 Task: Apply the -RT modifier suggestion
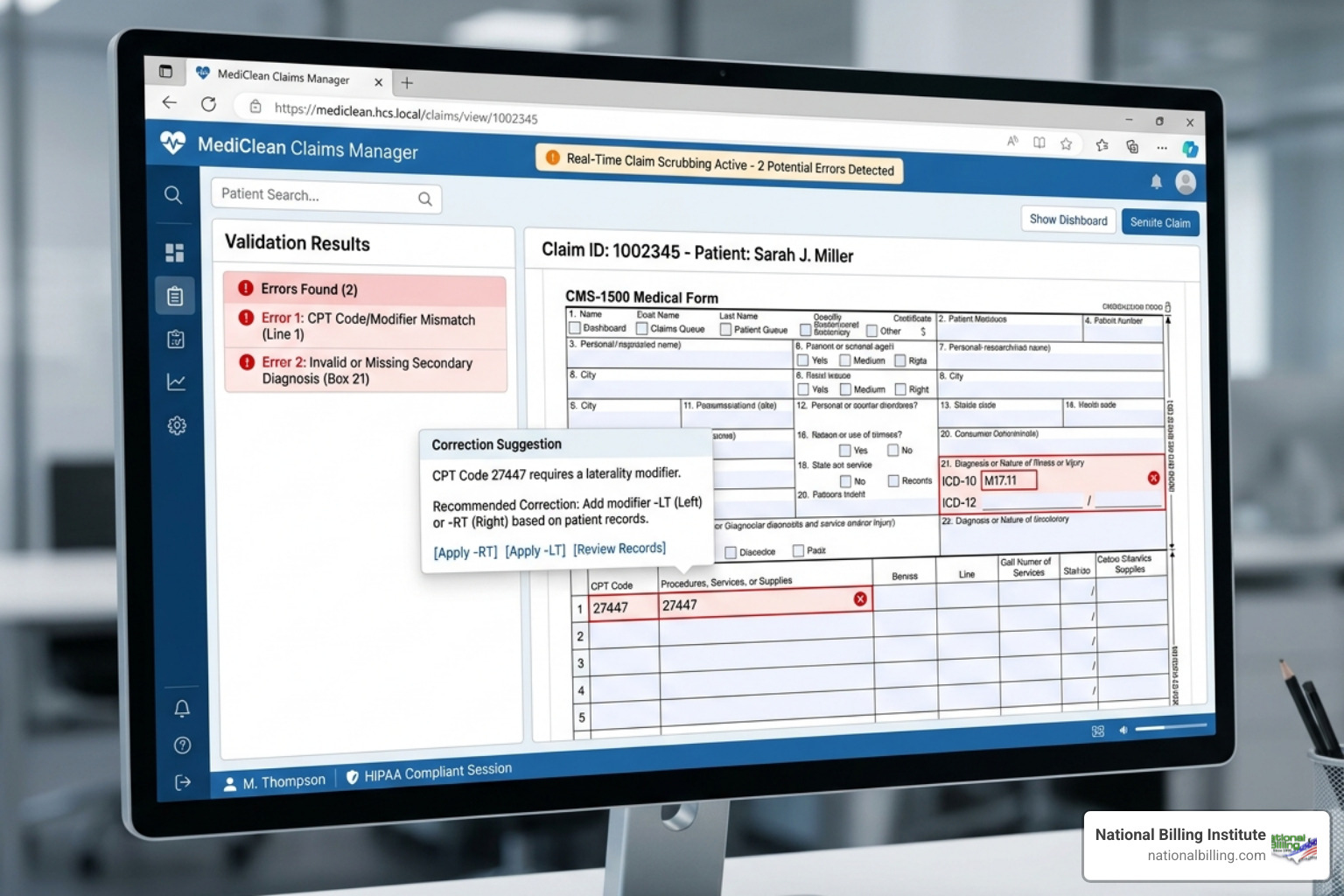point(465,552)
